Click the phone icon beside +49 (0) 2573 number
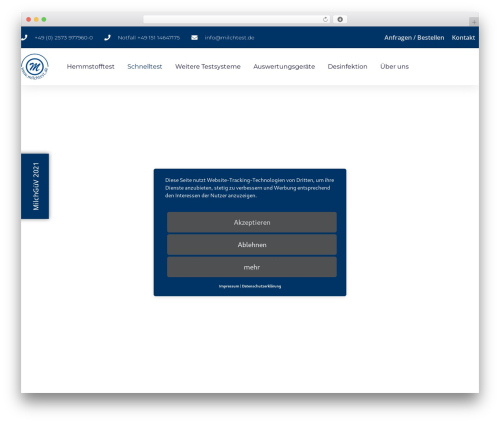 click(24, 38)
